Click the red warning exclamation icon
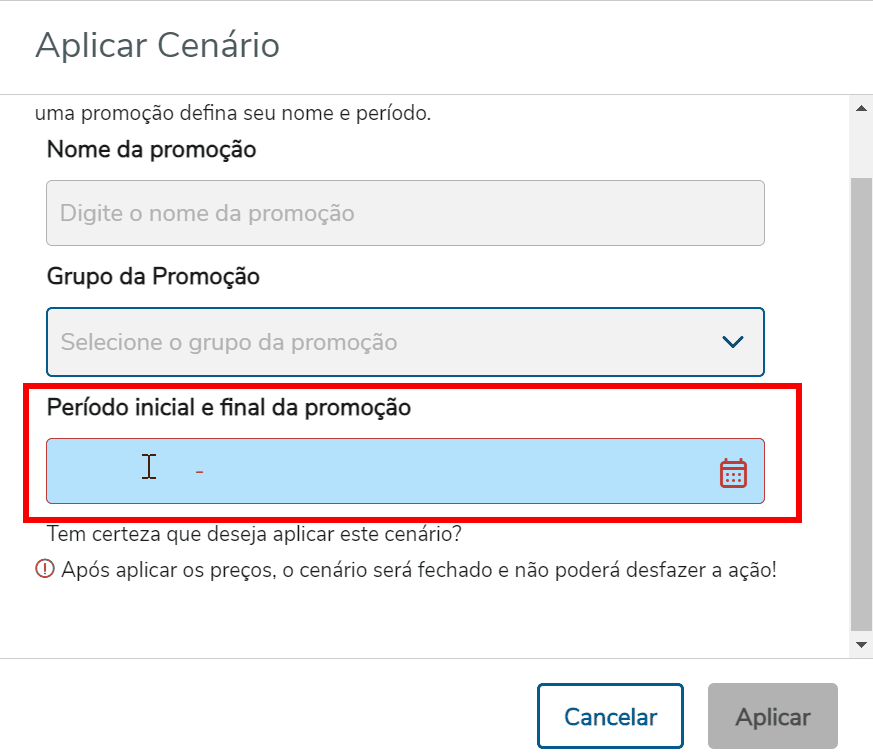The width and height of the screenshot is (873, 753). coord(44,570)
